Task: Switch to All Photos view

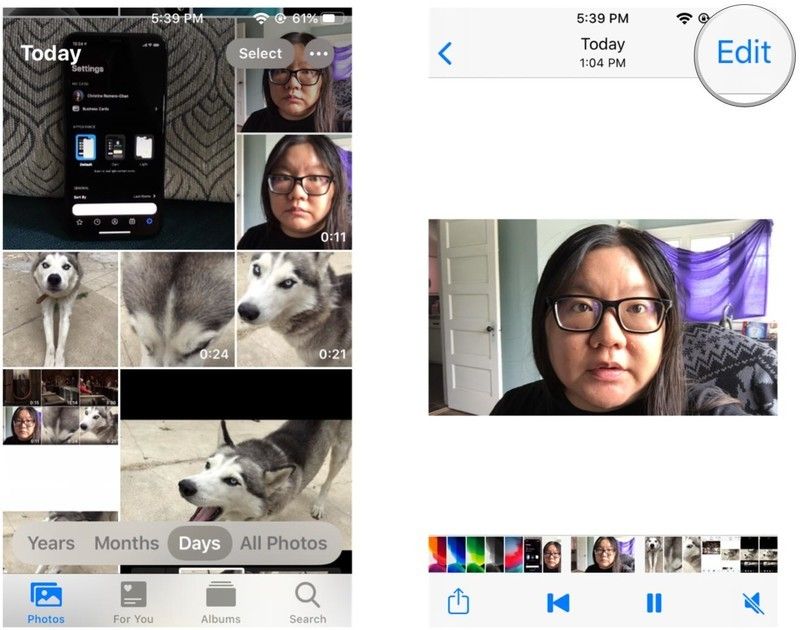Action: click(282, 543)
